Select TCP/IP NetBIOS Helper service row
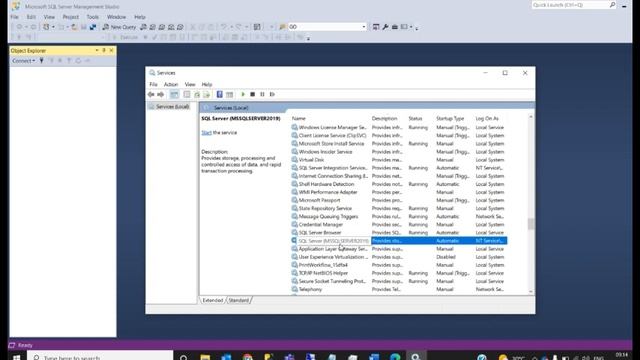The image size is (640, 360). coord(399,273)
